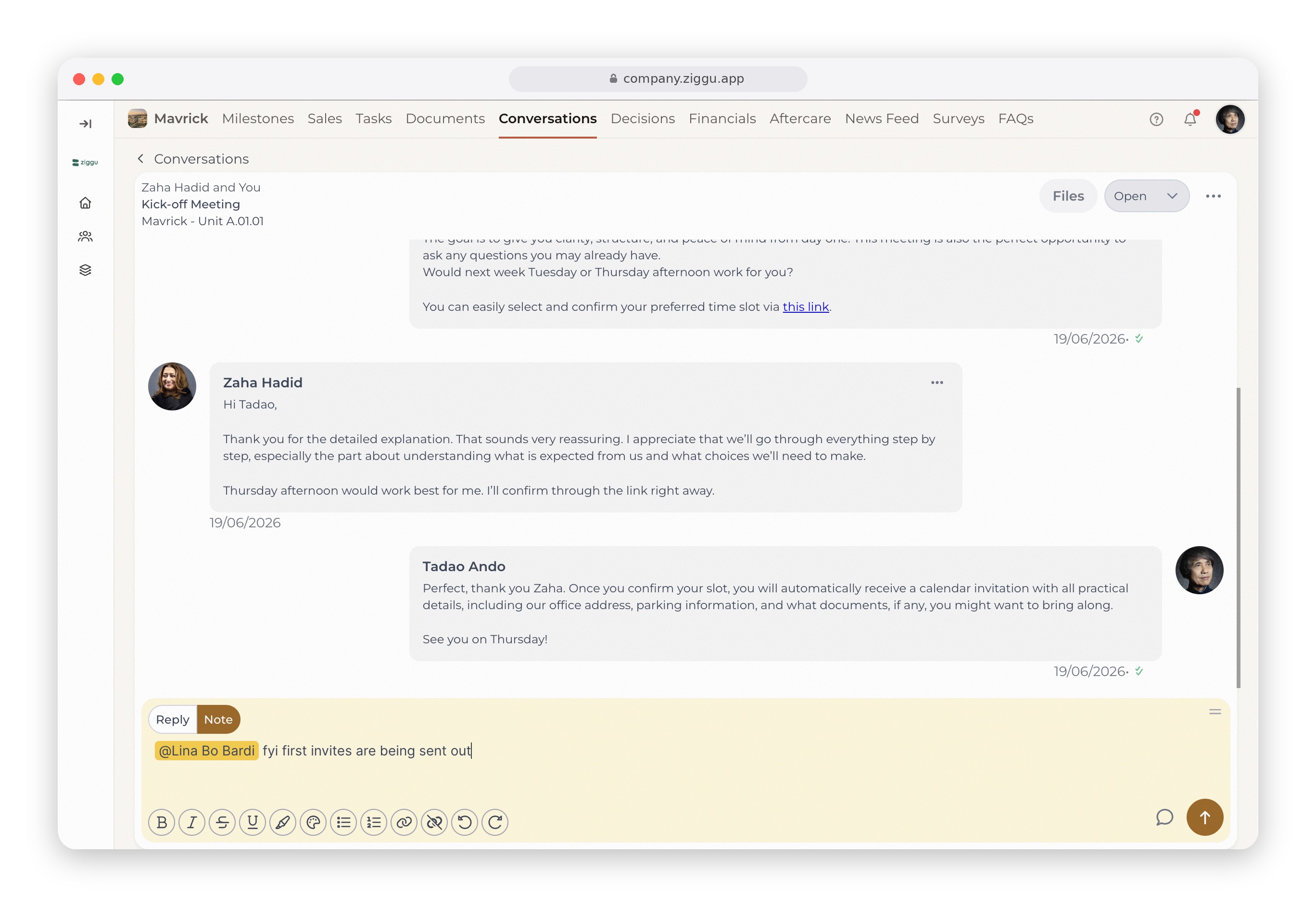
Task: Insert a numbered list
Action: (374, 822)
